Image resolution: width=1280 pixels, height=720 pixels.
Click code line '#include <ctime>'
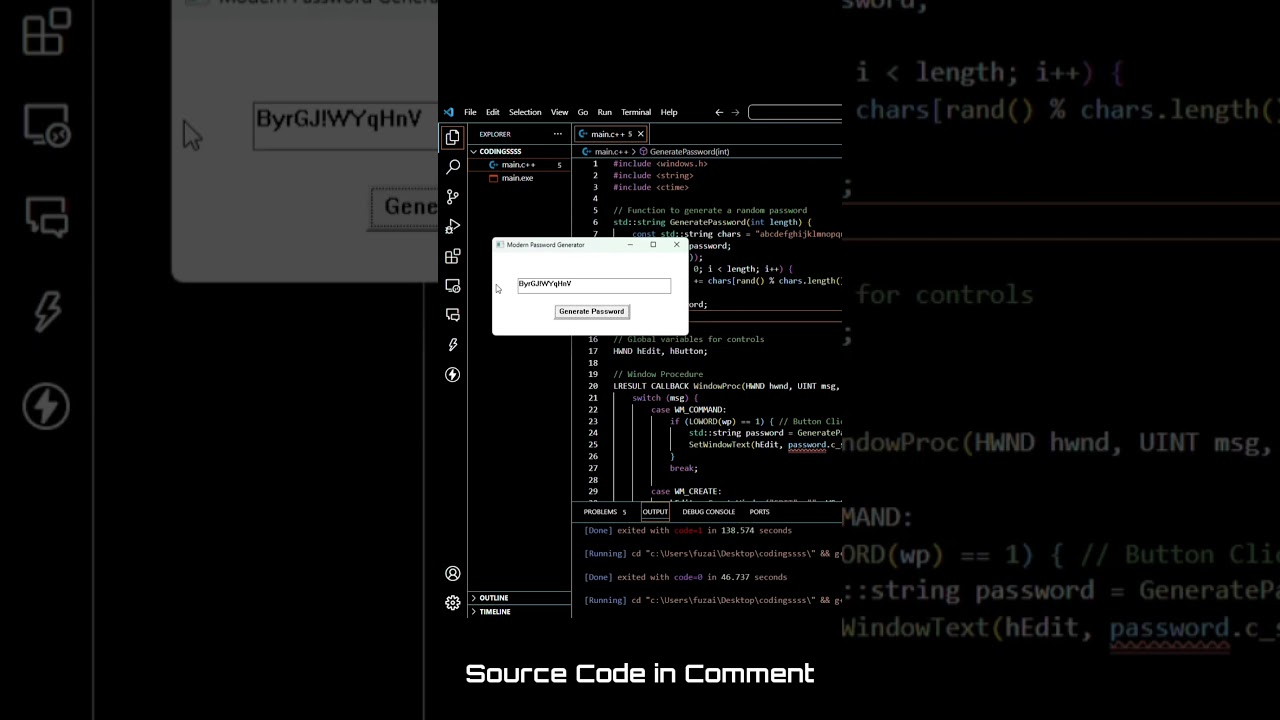point(651,187)
